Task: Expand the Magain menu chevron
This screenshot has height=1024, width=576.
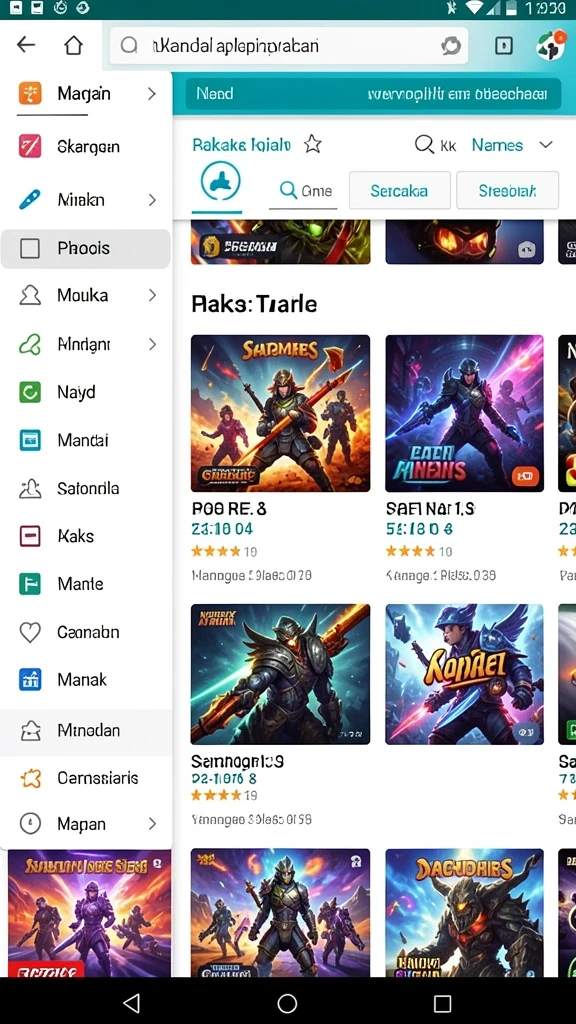Action: pos(152,93)
